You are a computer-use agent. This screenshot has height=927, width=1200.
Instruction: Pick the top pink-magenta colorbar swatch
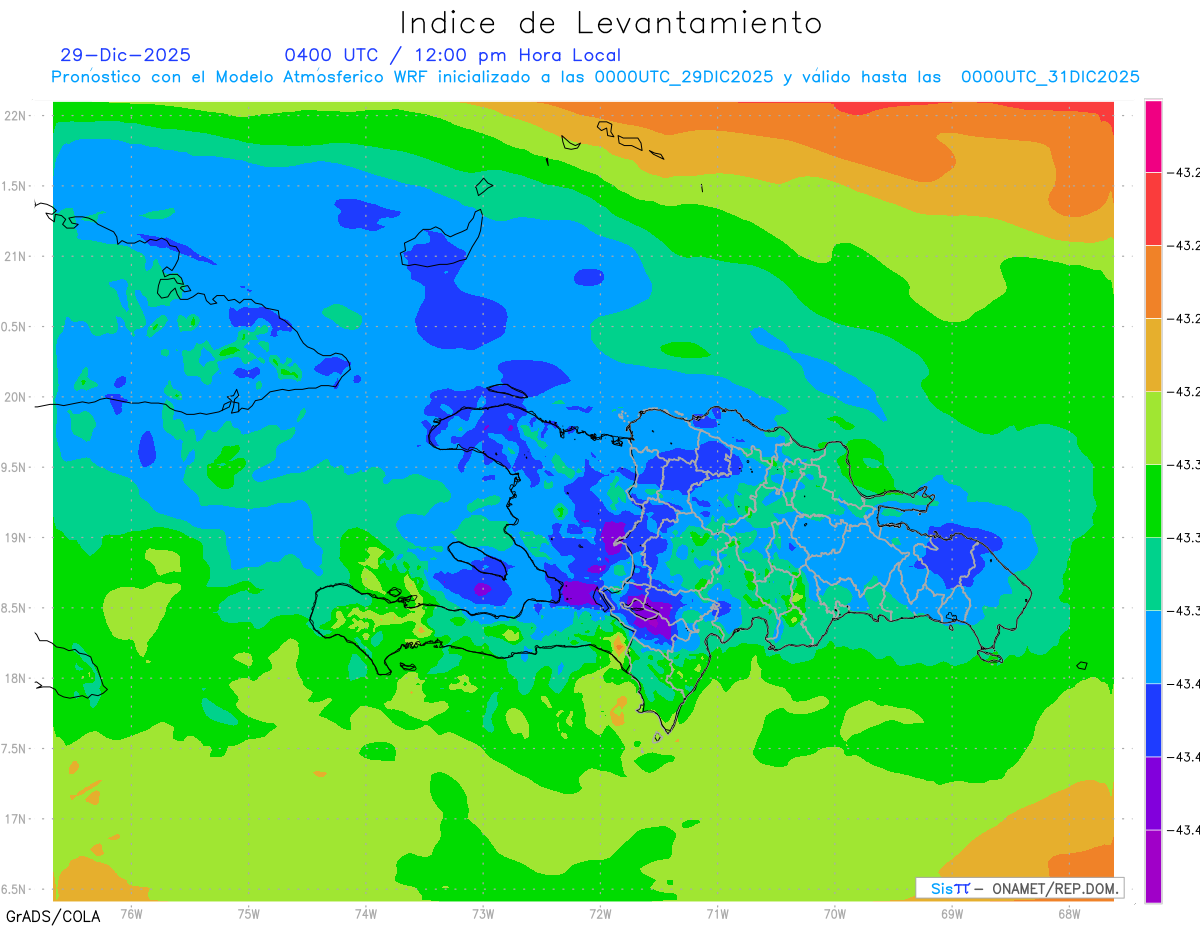[x=1153, y=136]
